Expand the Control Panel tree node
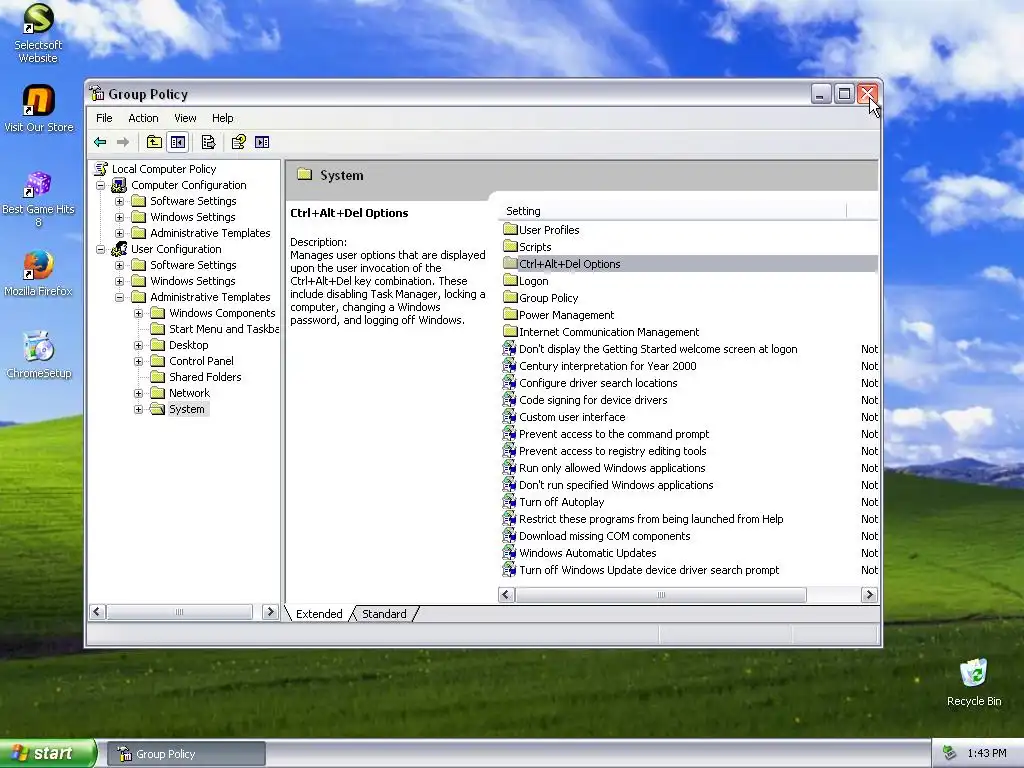This screenshot has width=1024, height=768. [138, 361]
